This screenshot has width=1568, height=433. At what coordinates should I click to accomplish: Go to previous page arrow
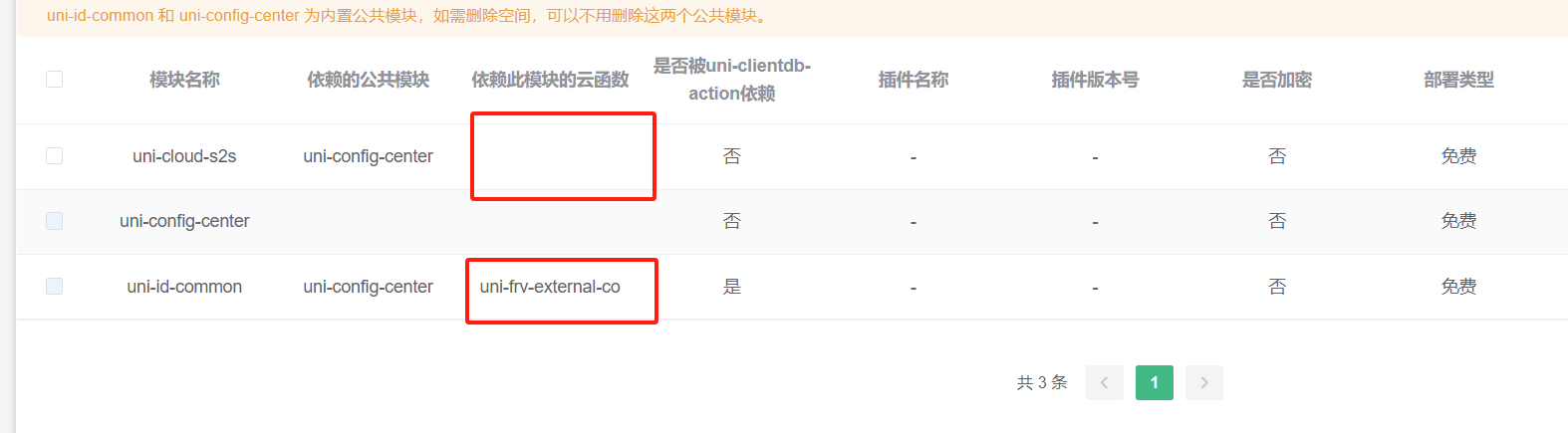point(1104,382)
